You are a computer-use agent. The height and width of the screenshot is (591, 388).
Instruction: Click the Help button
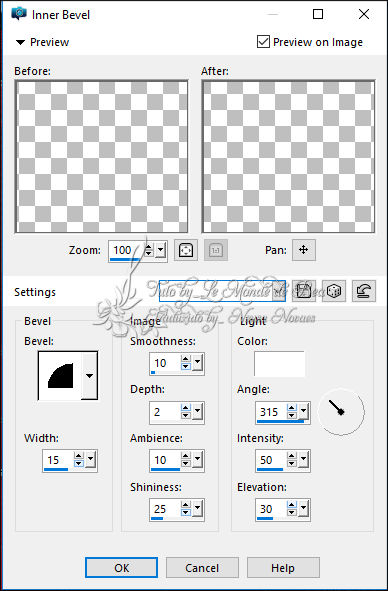283,568
